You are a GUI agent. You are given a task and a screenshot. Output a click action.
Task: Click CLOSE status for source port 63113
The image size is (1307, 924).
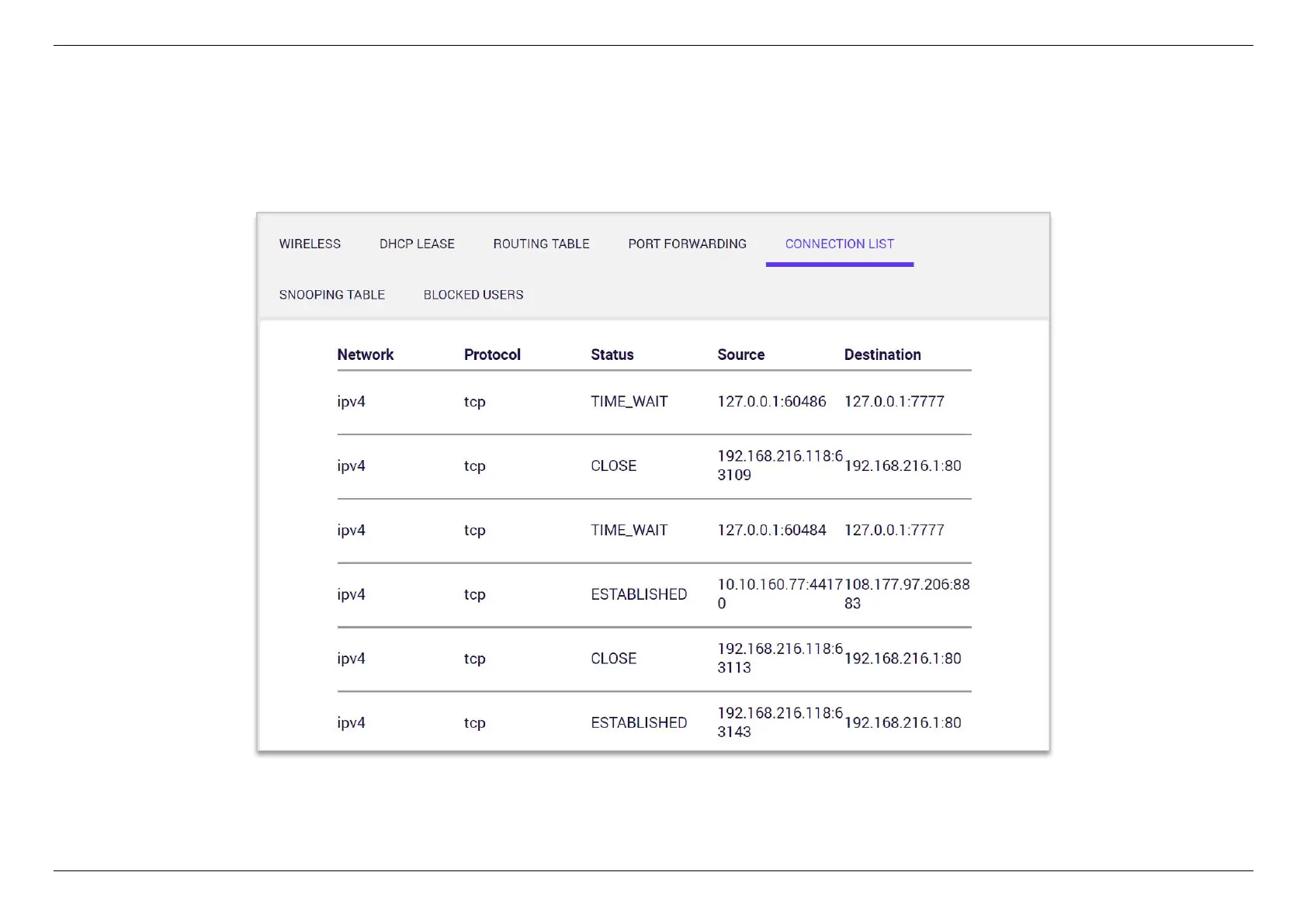(x=613, y=658)
